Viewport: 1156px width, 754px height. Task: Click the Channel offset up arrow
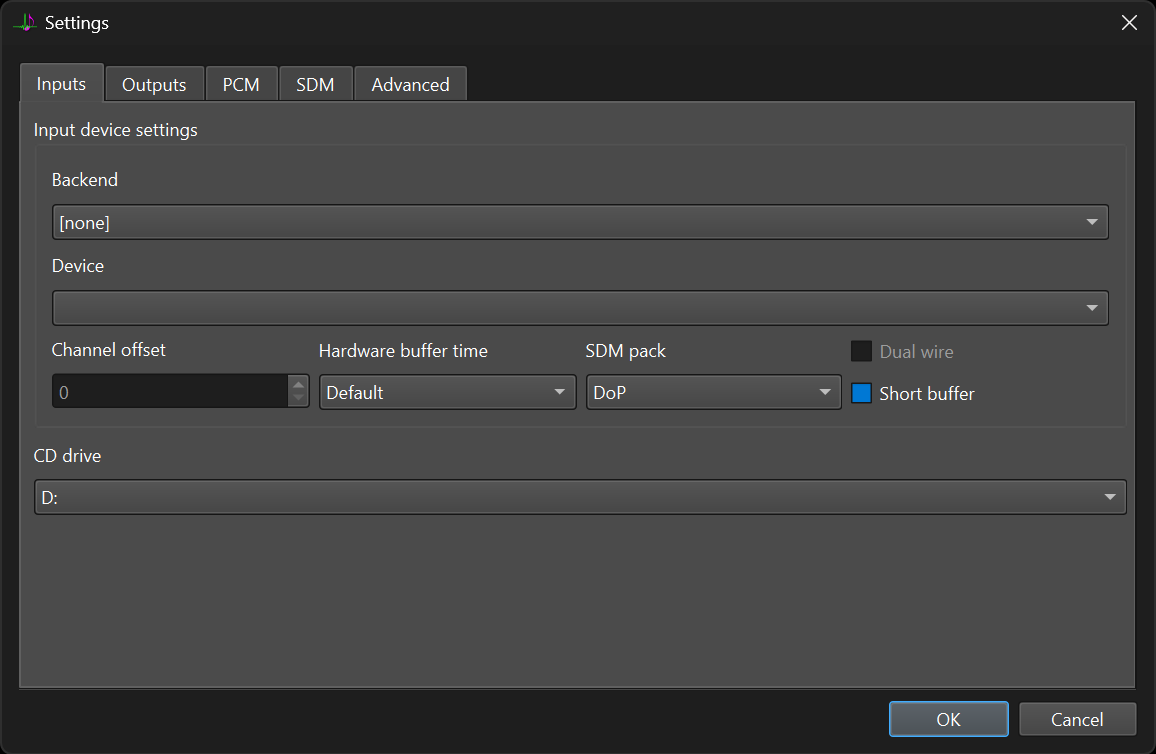click(x=298, y=384)
